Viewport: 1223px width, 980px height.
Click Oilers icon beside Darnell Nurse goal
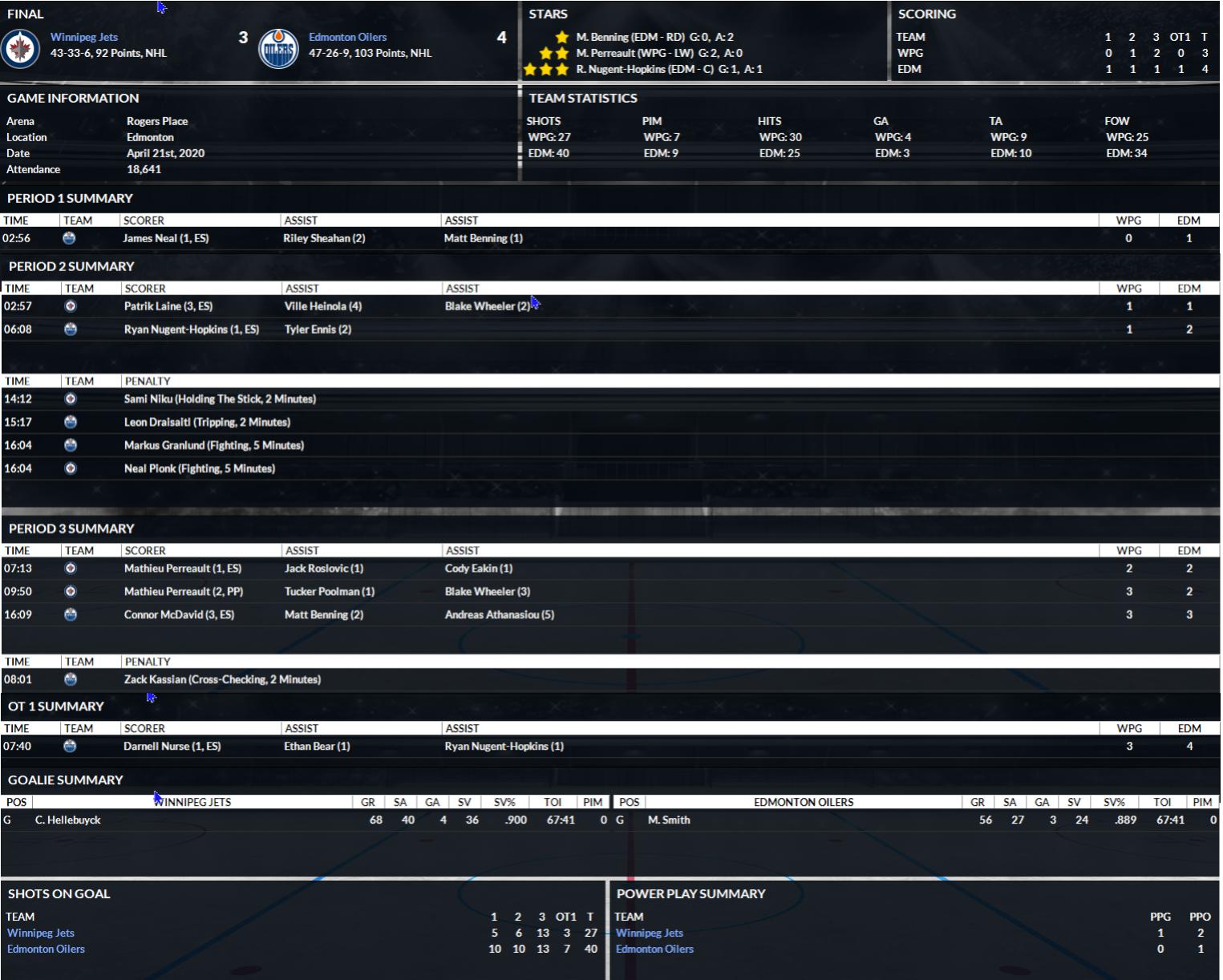coord(70,747)
